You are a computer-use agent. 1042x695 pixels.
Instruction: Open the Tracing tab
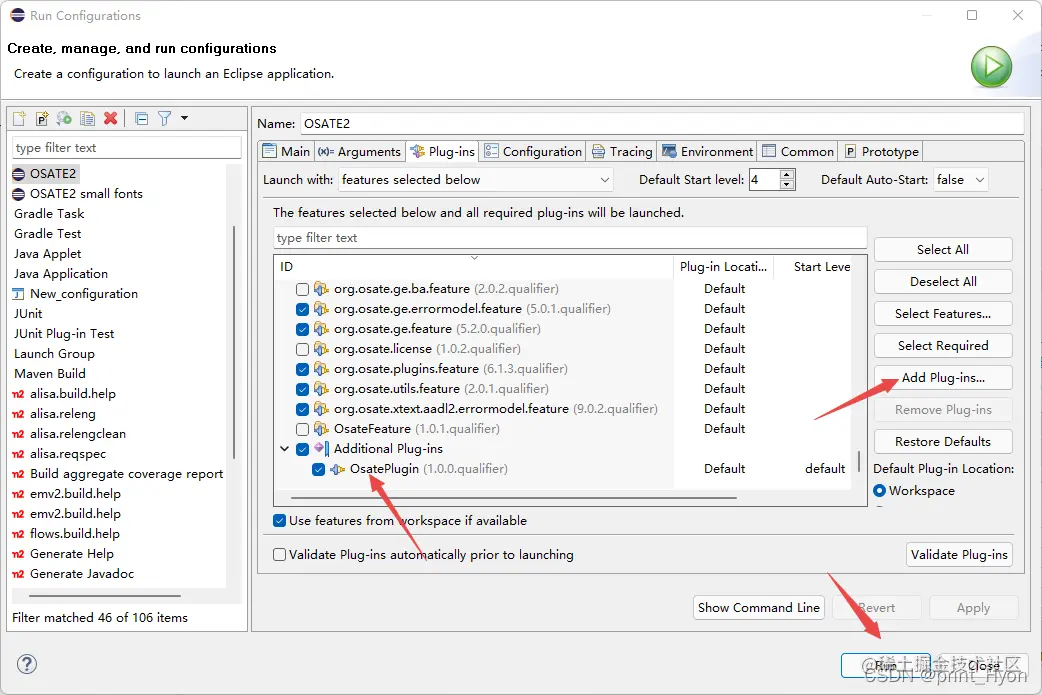click(x=622, y=151)
